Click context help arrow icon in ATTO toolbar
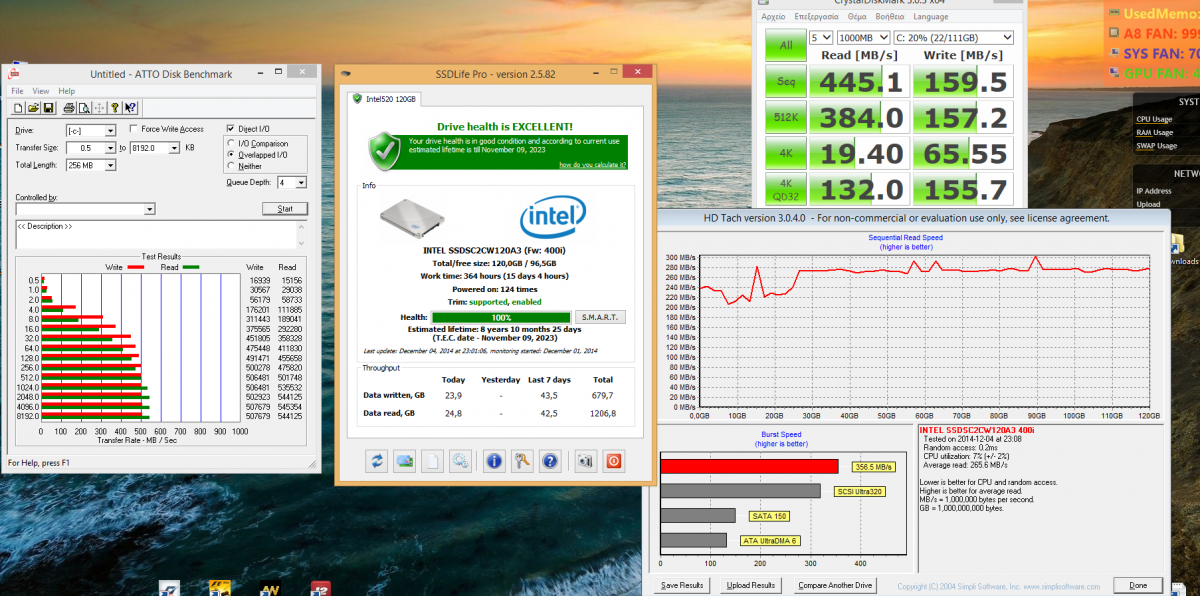 pos(130,108)
